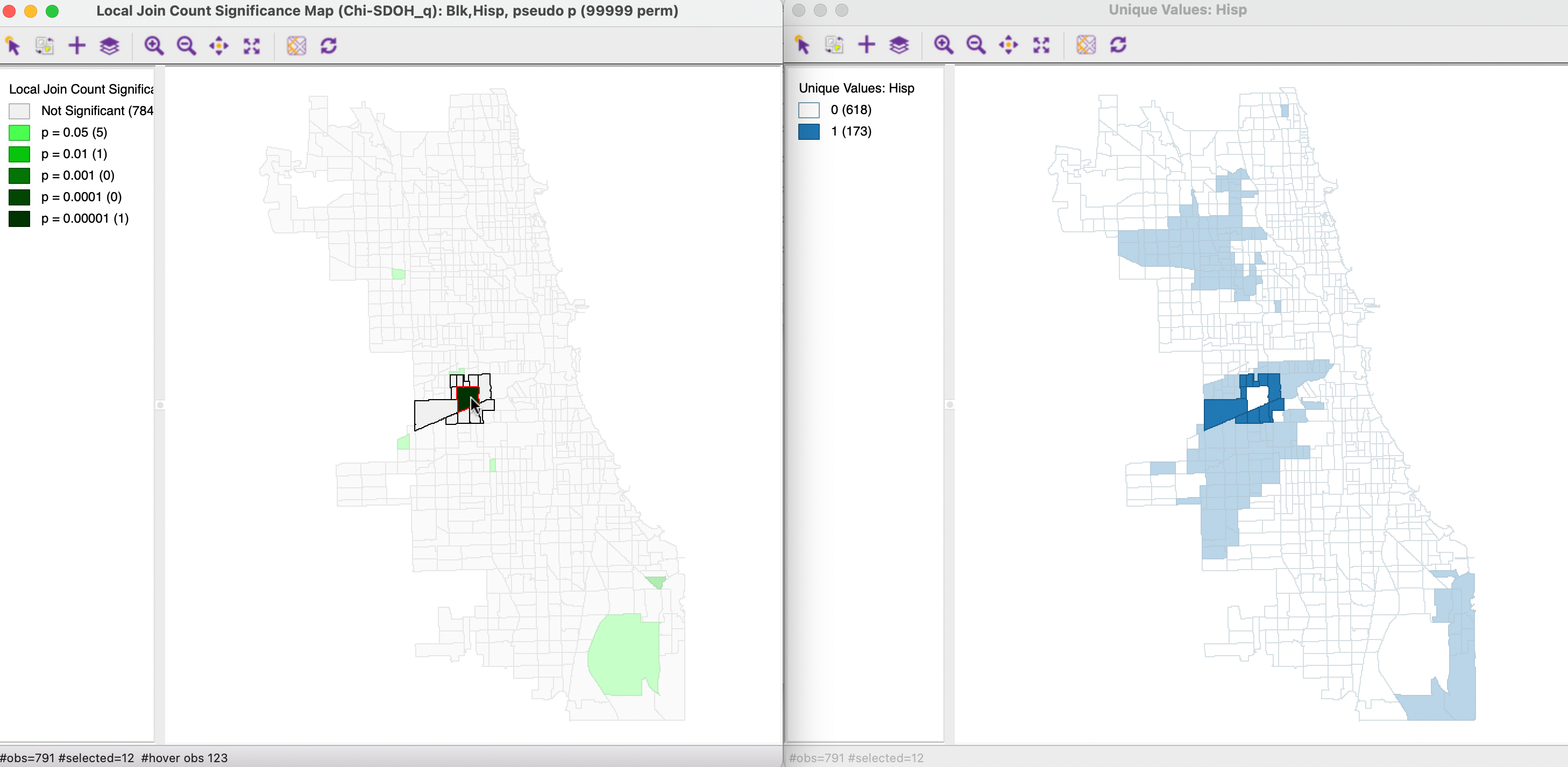
Task: Click the 'p = 0.01 (1)' legend label
Action: (74, 154)
